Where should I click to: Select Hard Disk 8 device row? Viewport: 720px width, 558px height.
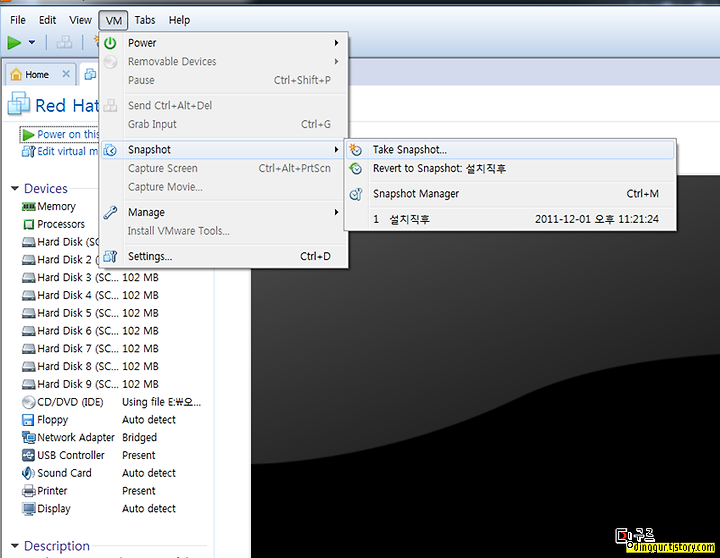click(x=90, y=366)
